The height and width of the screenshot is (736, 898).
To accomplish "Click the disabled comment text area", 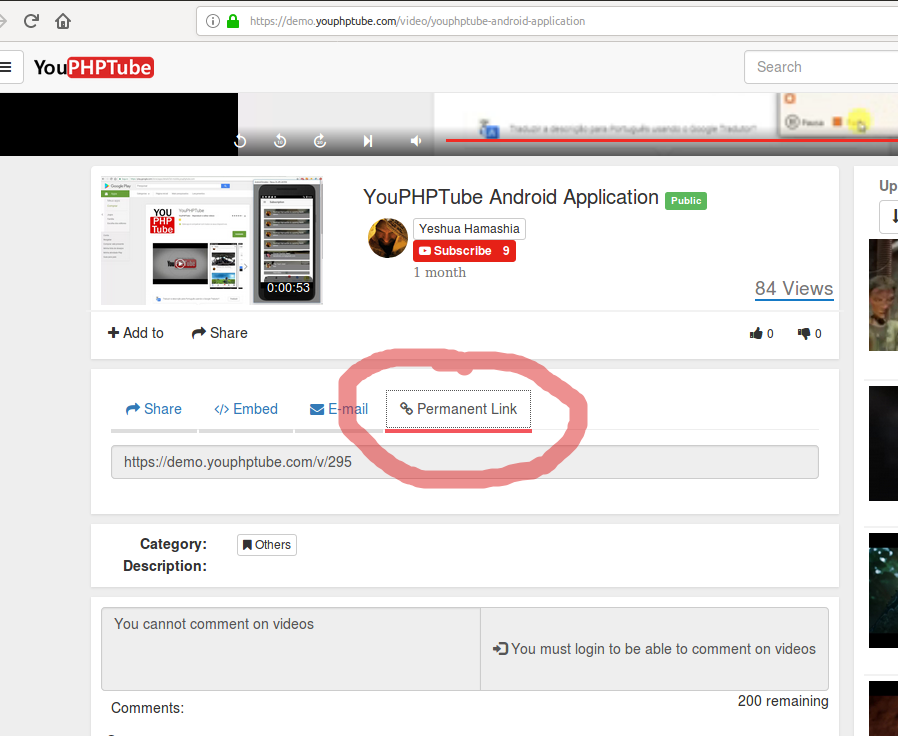I will (291, 649).
